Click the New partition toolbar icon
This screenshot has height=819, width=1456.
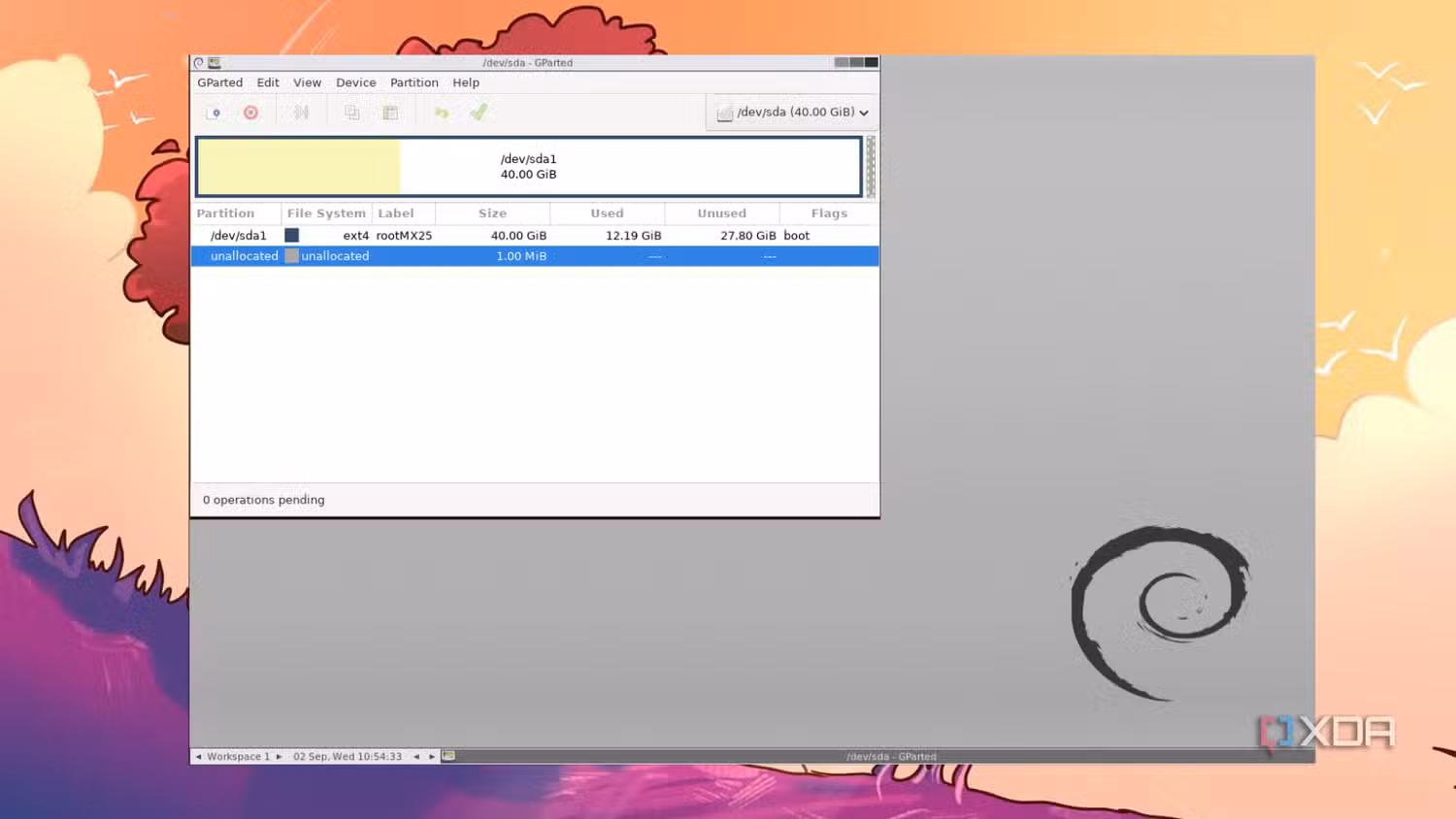point(215,113)
